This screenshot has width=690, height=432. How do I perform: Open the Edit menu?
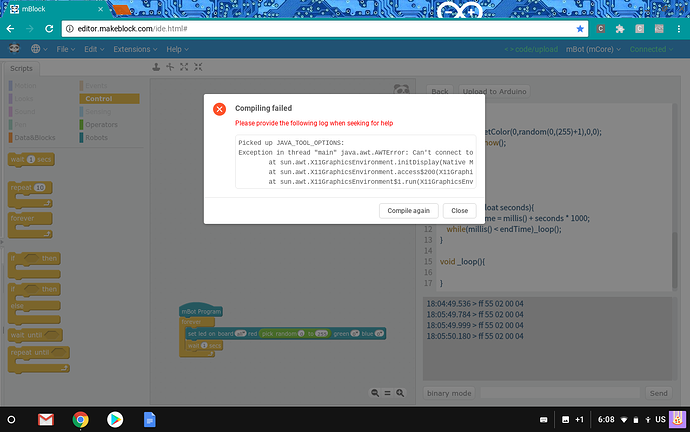(x=94, y=49)
